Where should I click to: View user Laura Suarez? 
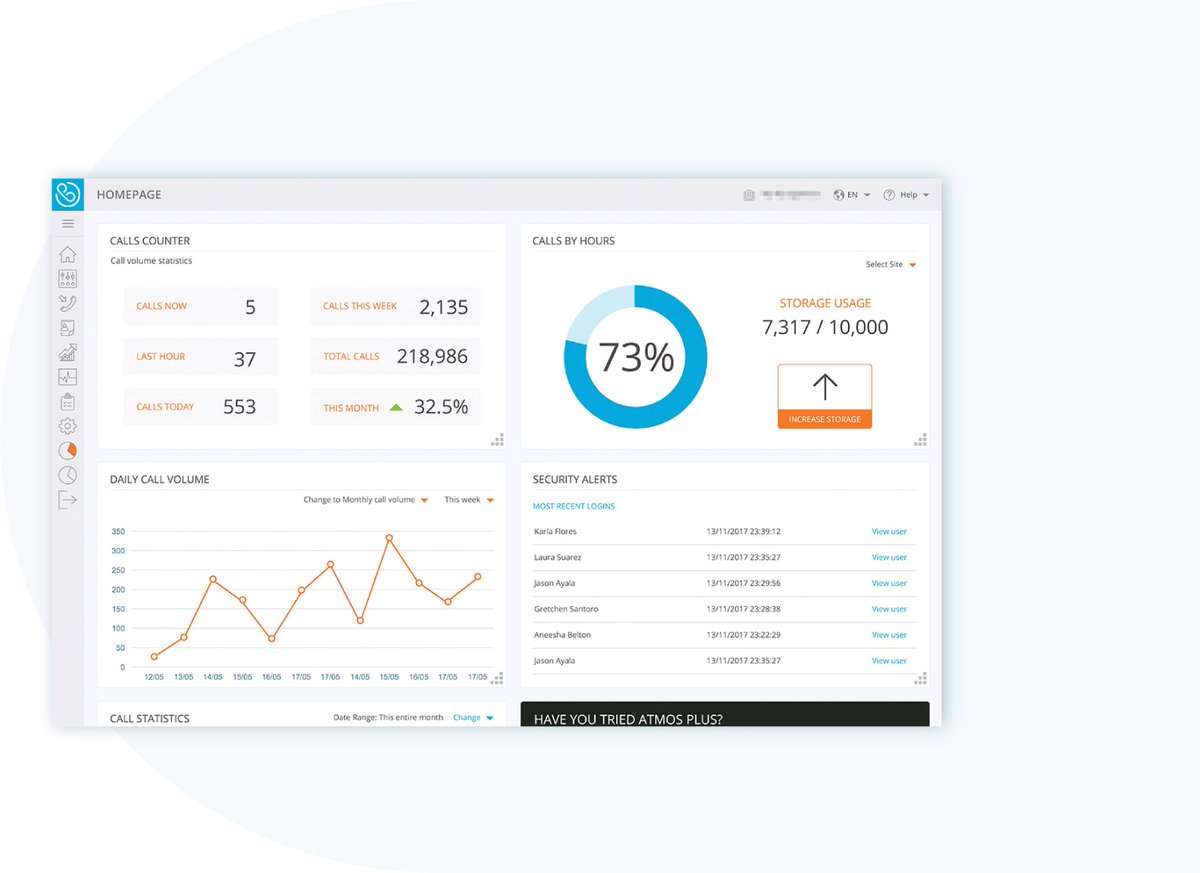click(889, 558)
